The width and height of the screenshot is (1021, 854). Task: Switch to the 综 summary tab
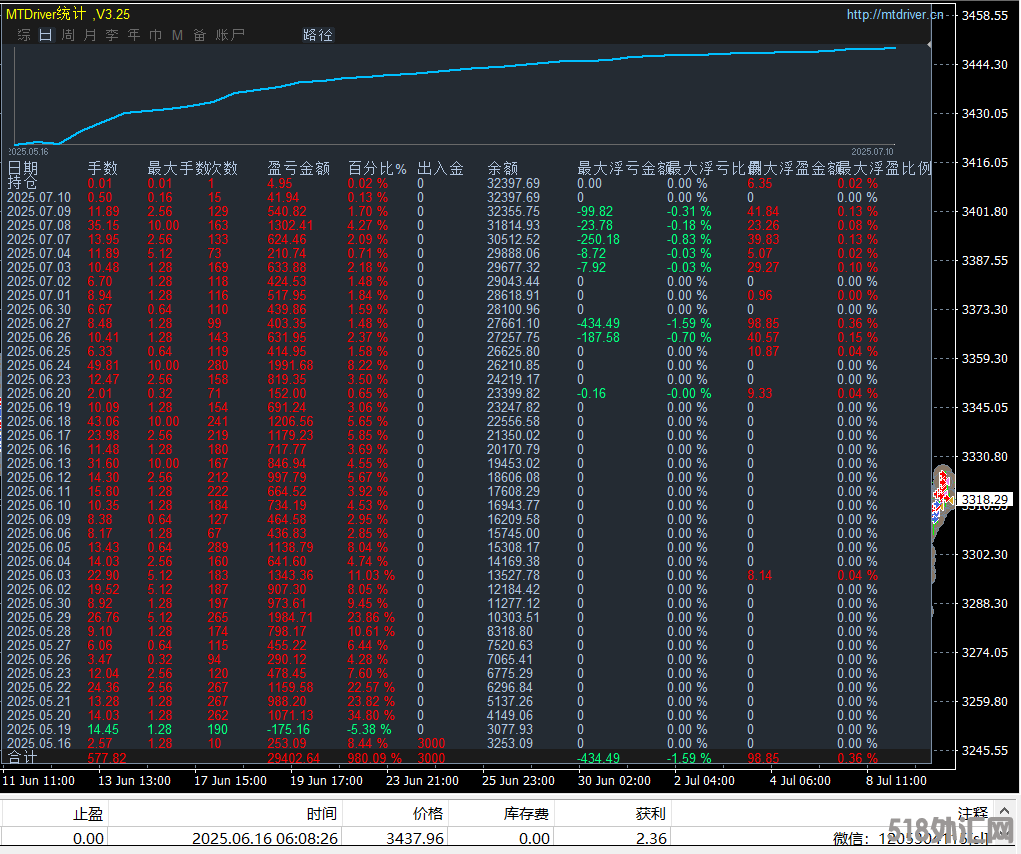click(x=24, y=34)
